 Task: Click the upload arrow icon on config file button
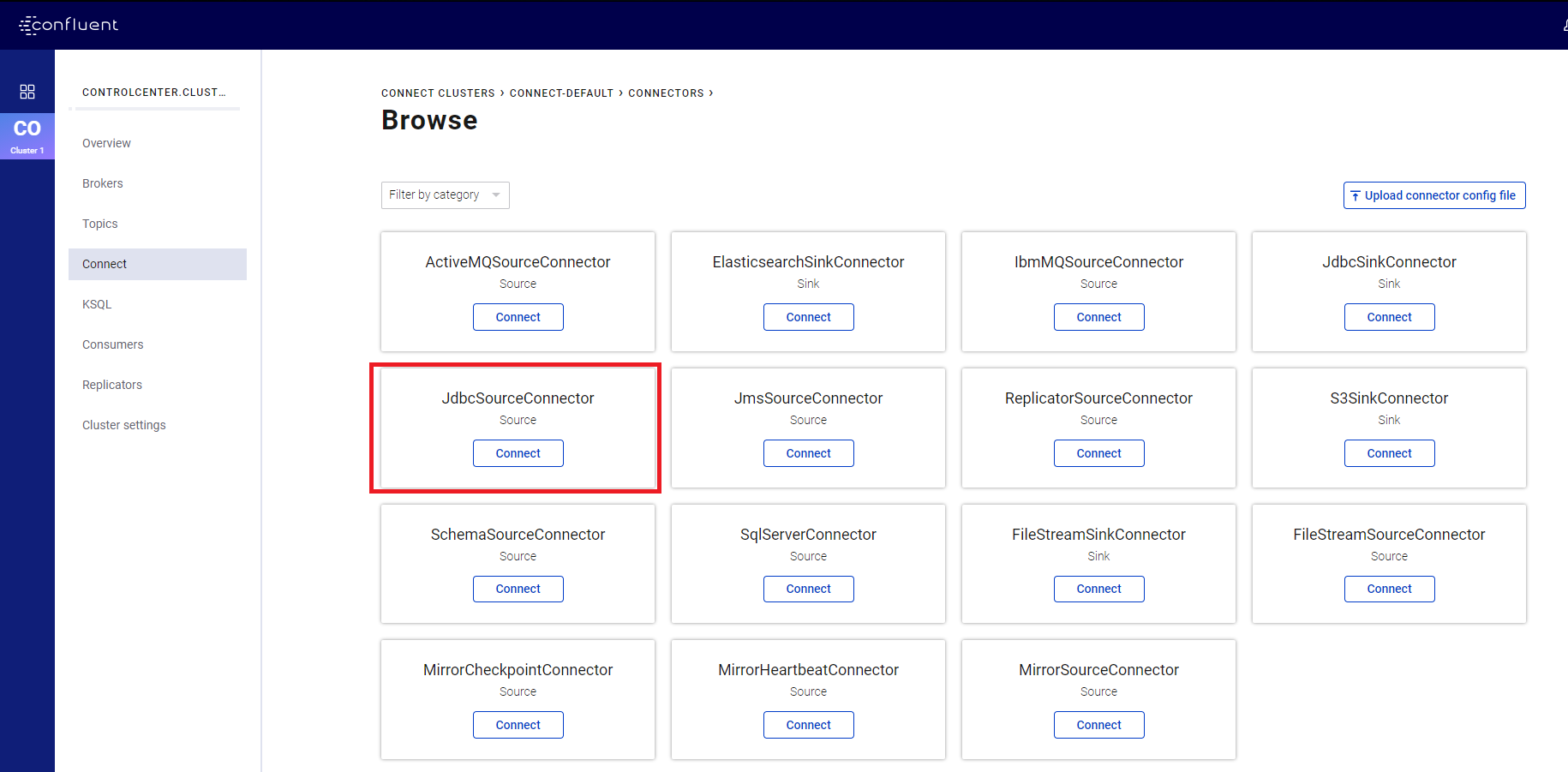(x=1355, y=195)
